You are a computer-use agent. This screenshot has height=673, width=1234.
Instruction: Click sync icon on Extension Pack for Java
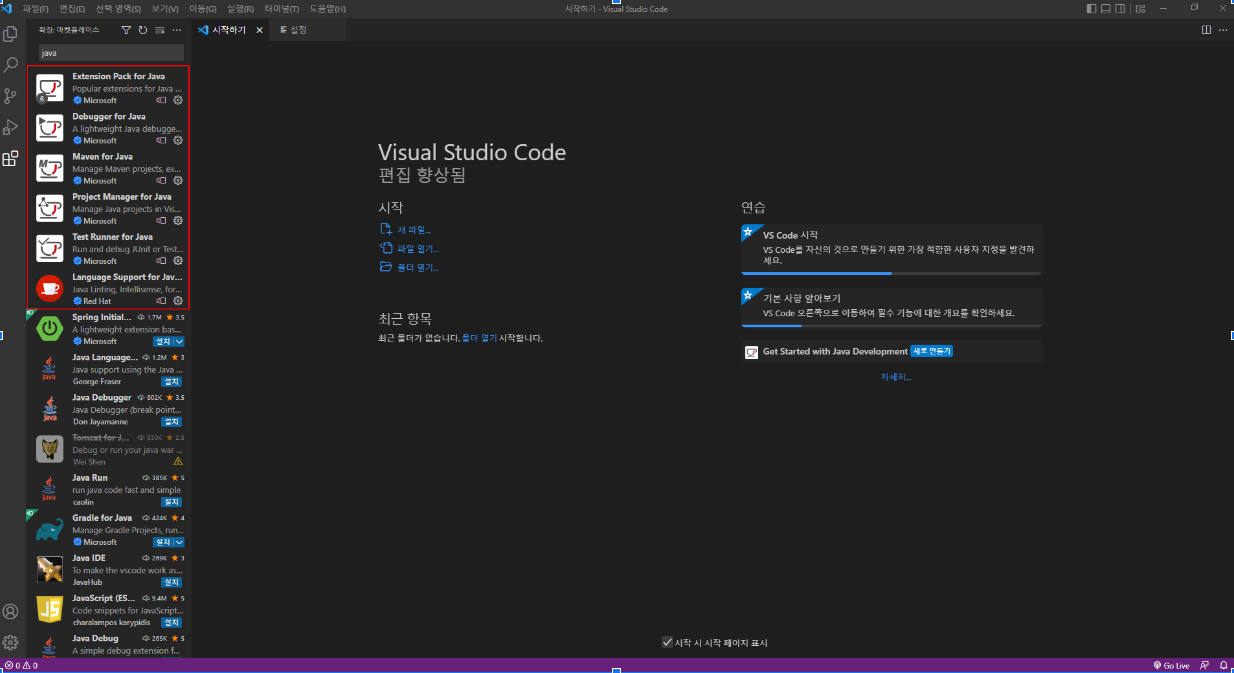(x=161, y=100)
